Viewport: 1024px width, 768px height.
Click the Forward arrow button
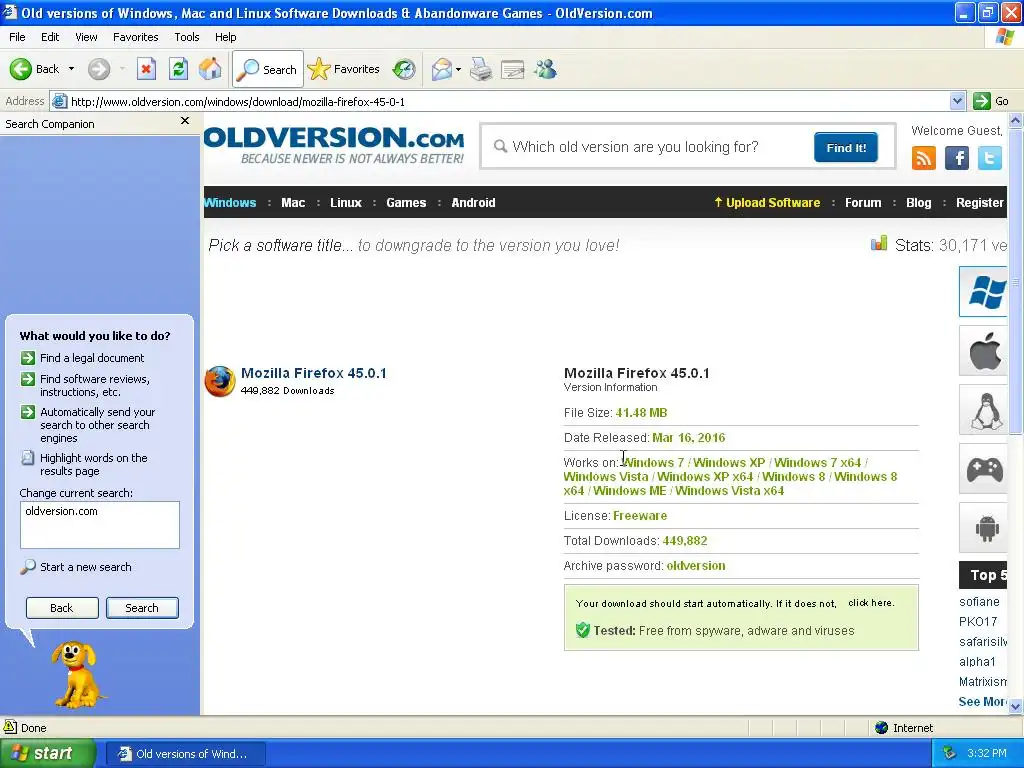[99, 69]
